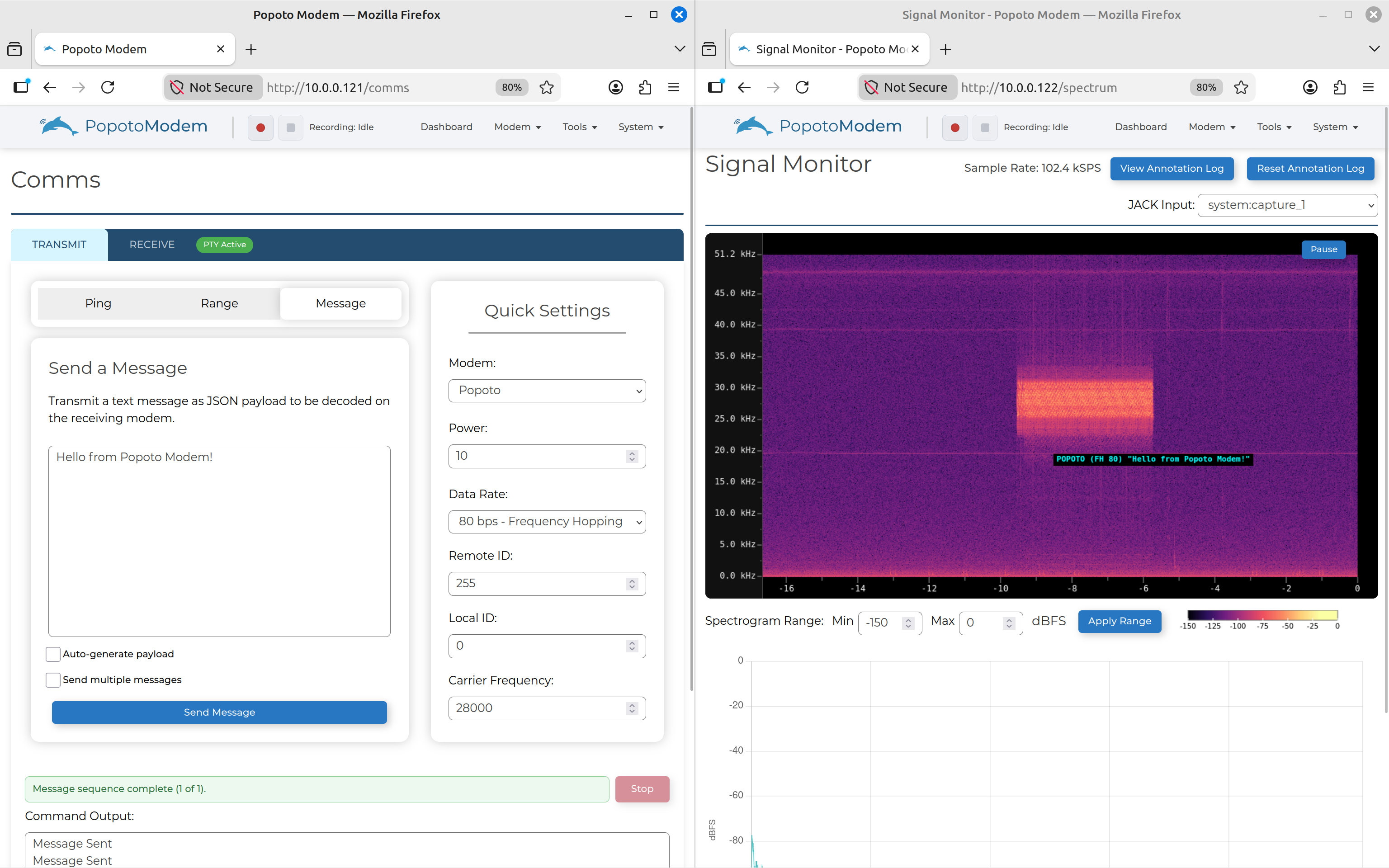
Task: Go back in left Firefox window
Action: click(50, 87)
